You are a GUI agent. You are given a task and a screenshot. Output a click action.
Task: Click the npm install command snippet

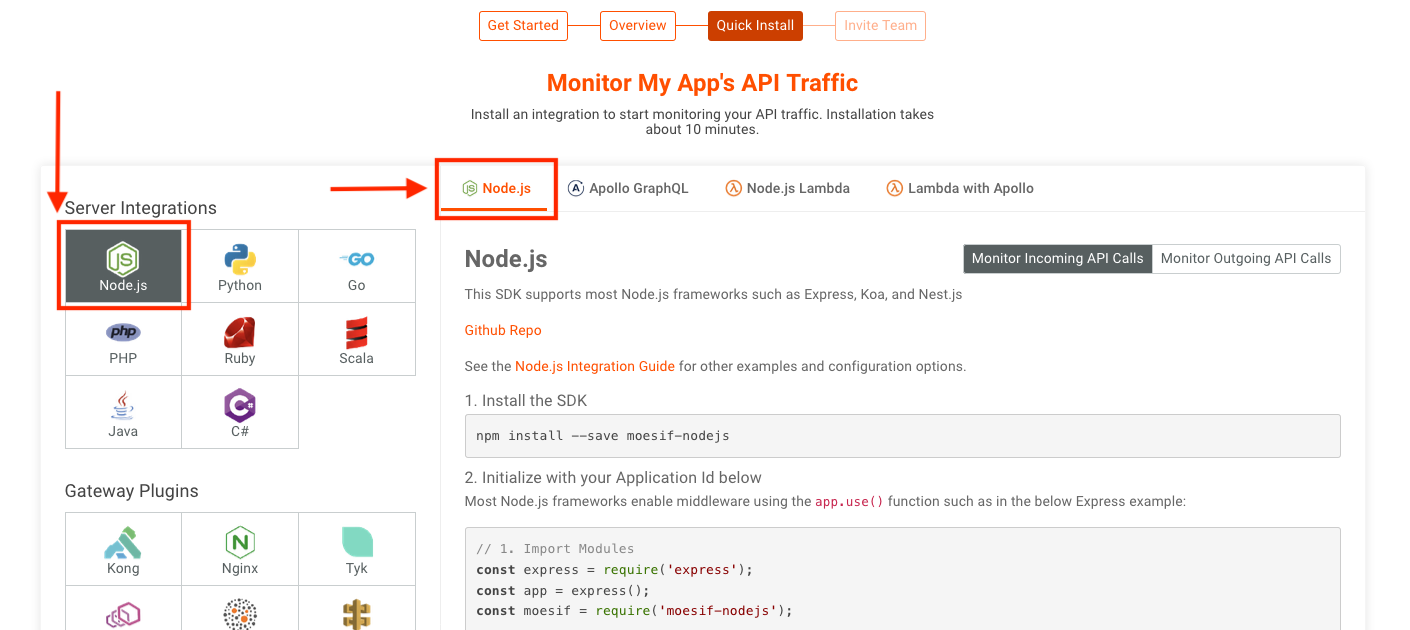[902, 436]
